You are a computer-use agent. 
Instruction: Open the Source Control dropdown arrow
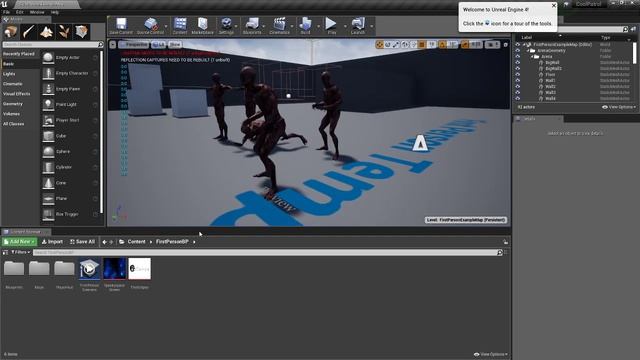pos(166,27)
